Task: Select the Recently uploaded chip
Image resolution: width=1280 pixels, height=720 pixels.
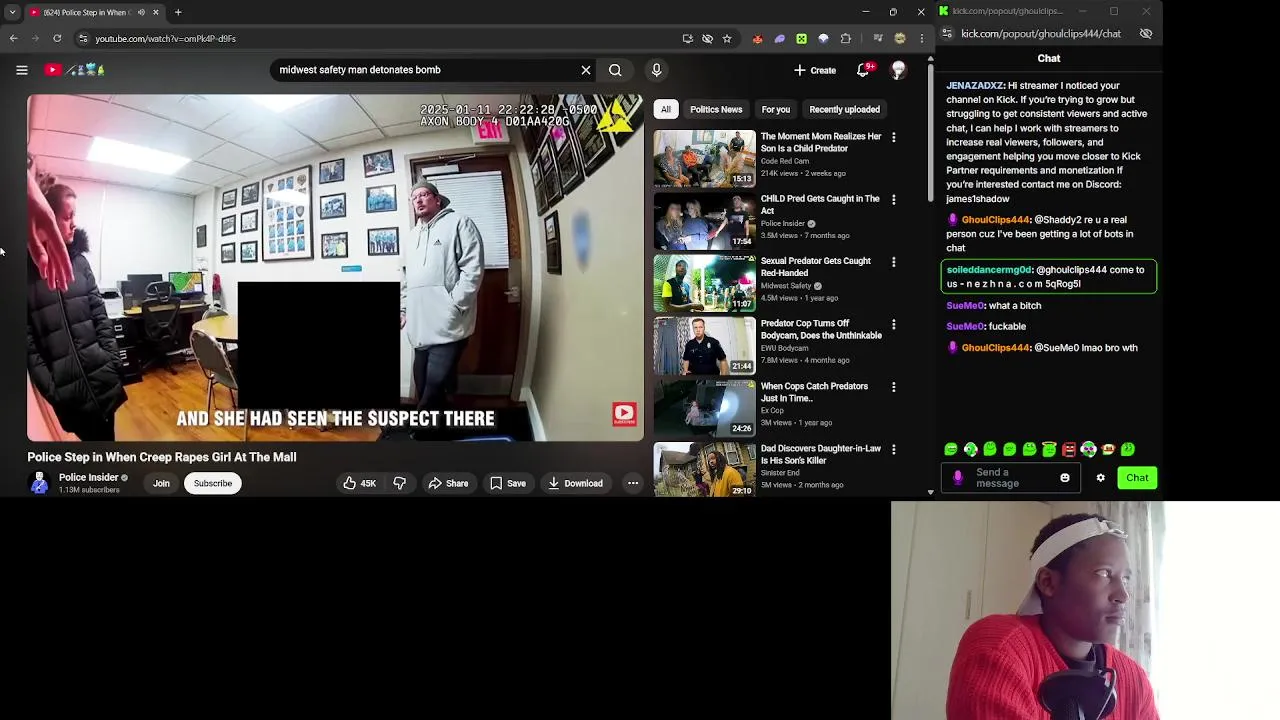Action: click(845, 109)
